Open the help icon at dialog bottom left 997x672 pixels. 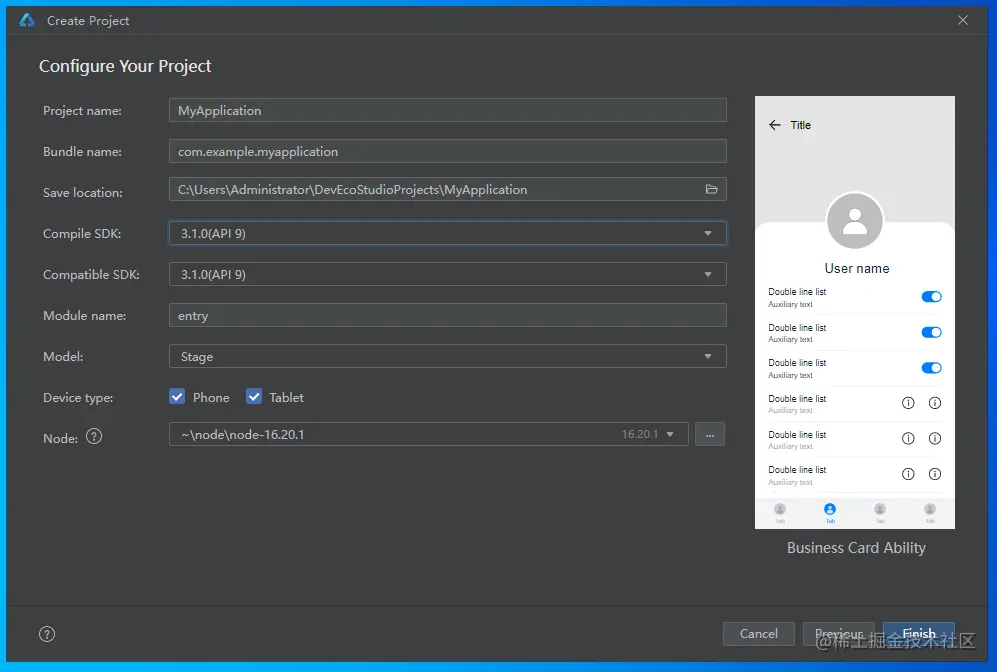click(x=47, y=634)
